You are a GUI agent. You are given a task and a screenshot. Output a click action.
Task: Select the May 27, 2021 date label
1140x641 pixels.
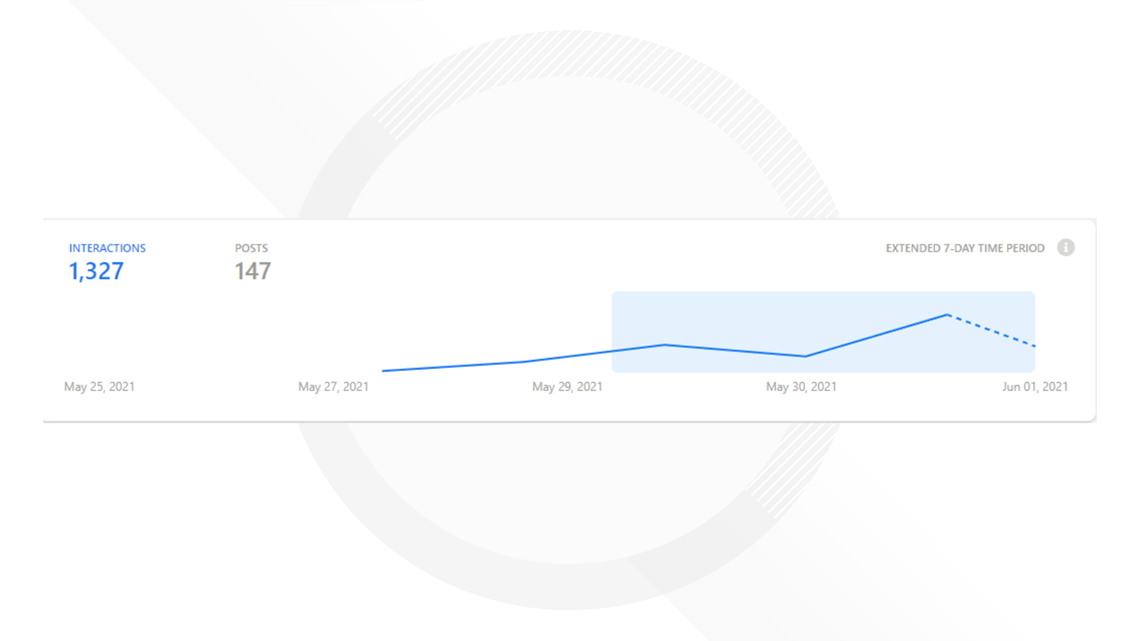coord(333,387)
